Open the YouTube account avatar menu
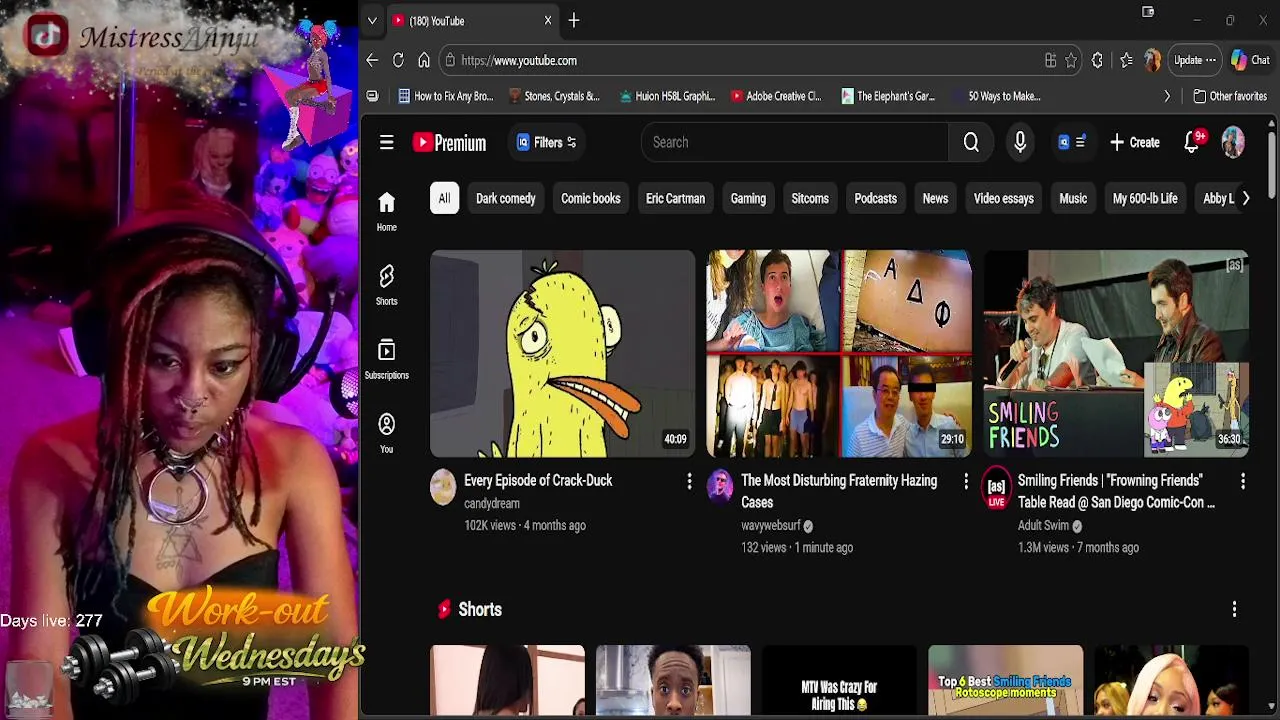1280x720 pixels. 1233,142
